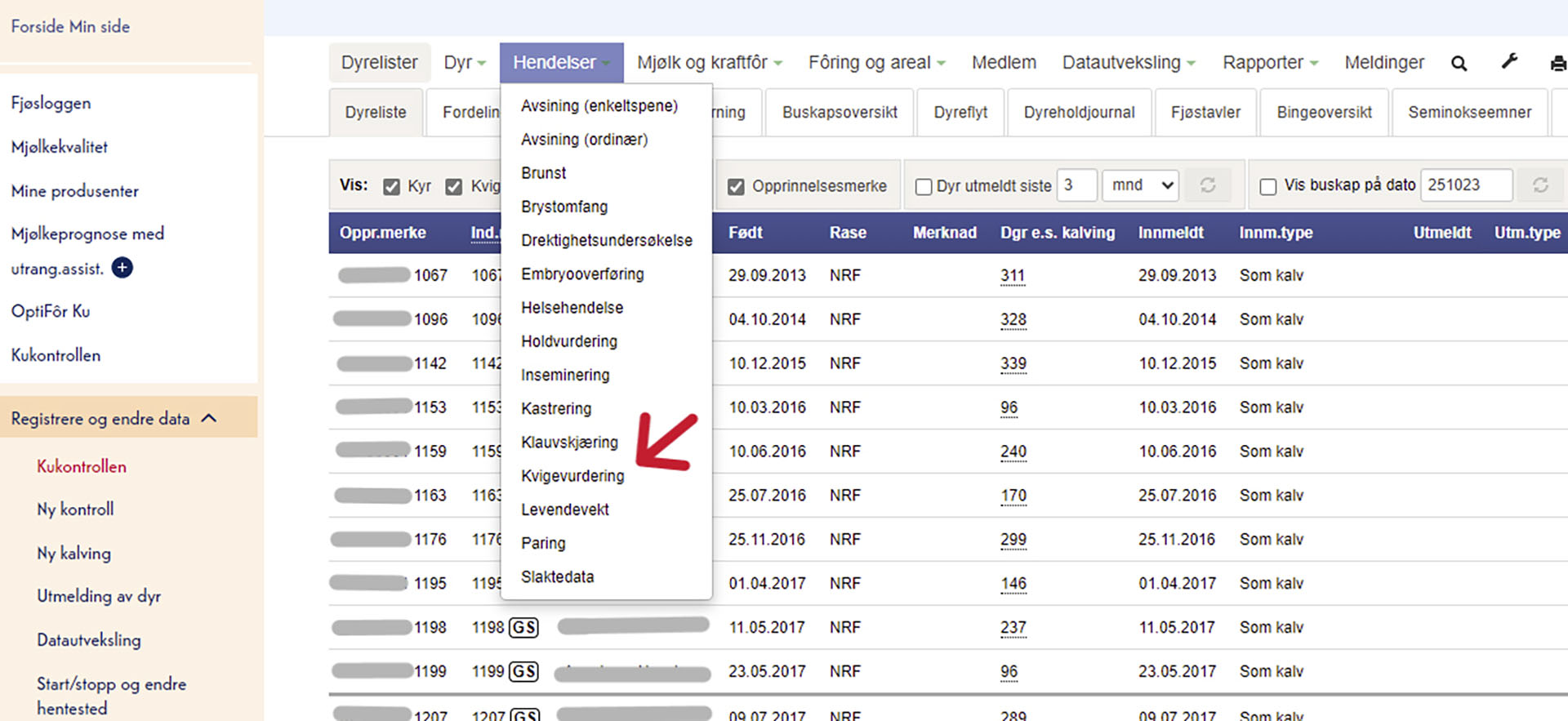This screenshot has width=1568, height=721.
Task: Open the Rapporter dropdown menu
Action: click(1270, 63)
